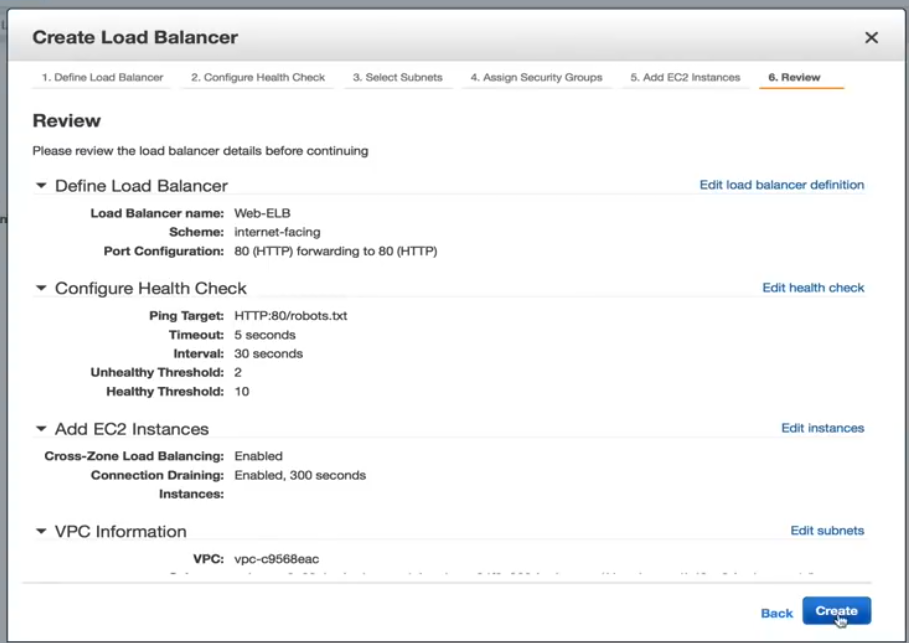Collapse the Configure Health Check section triangle

coord(41,288)
